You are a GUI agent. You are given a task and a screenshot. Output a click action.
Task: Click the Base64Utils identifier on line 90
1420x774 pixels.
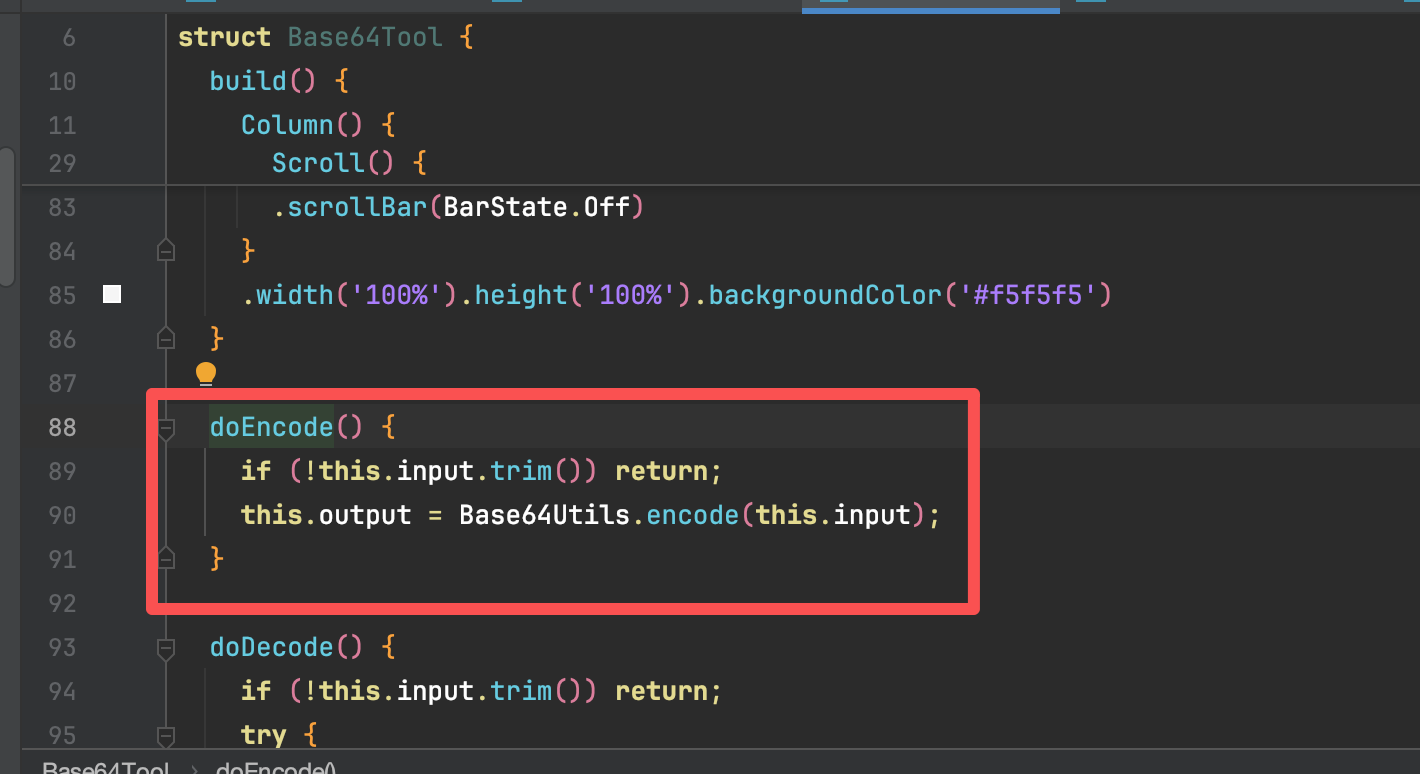click(545, 515)
